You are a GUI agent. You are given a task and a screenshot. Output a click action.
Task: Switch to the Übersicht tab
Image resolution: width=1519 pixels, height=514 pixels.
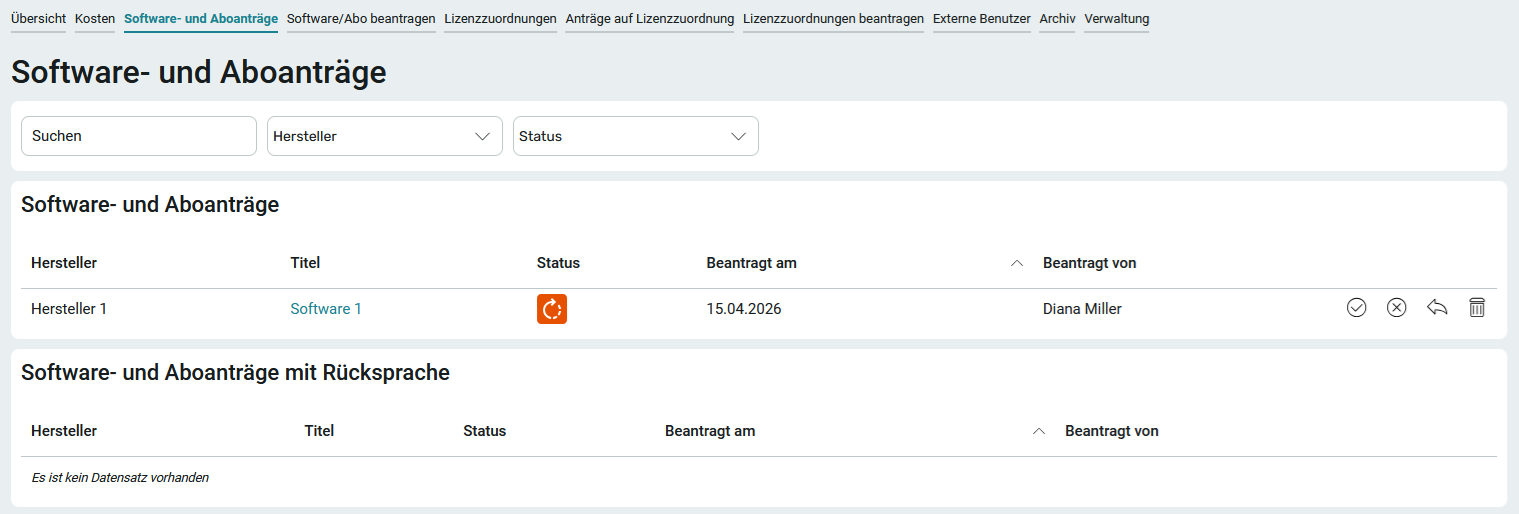pyautogui.click(x=38, y=19)
